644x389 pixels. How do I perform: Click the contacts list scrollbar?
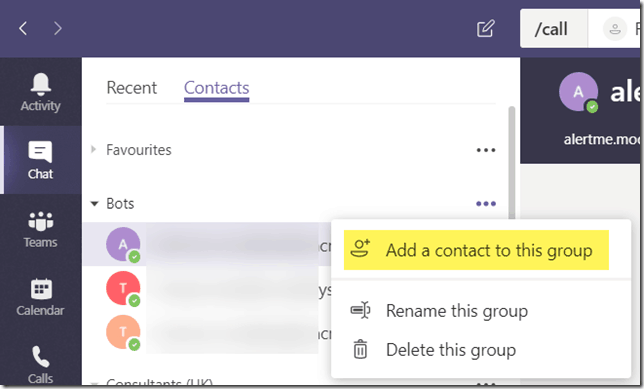pos(511,164)
